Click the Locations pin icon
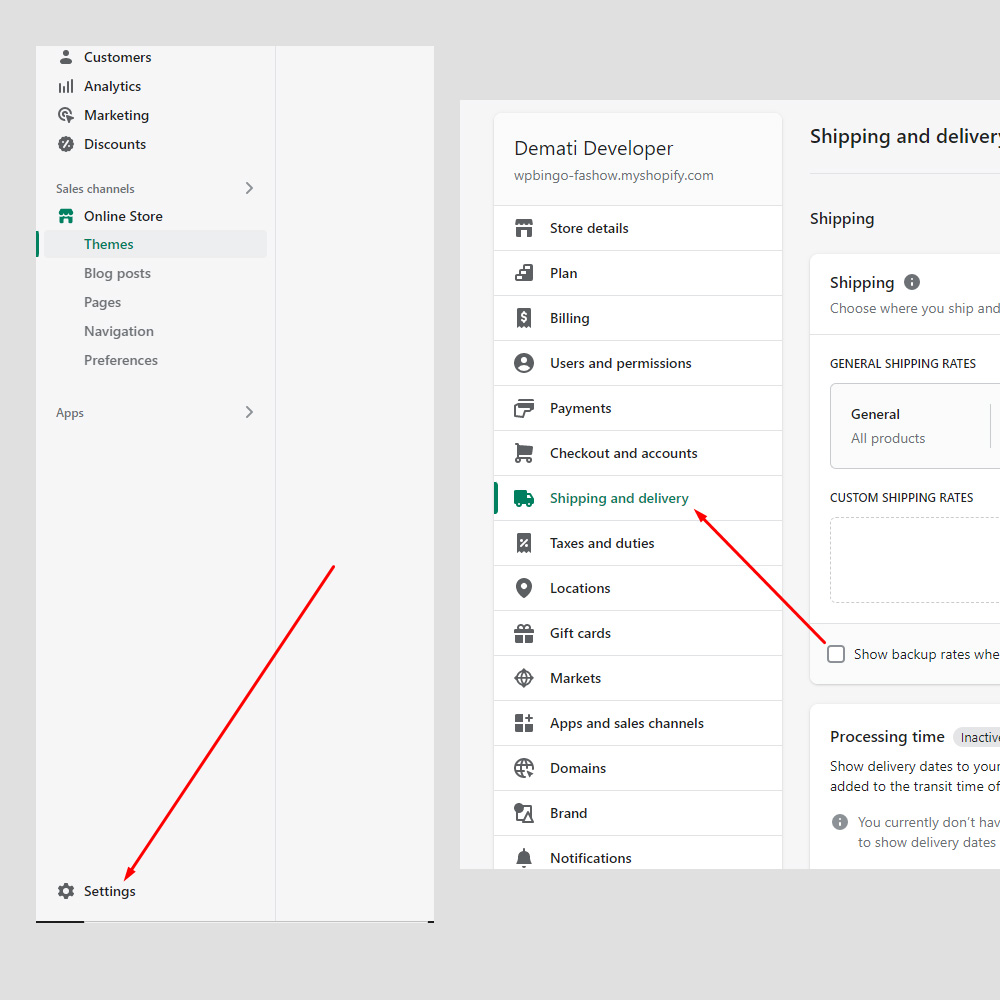Image resolution: width=1000 pixels, height=1000 pixels. 524,588
